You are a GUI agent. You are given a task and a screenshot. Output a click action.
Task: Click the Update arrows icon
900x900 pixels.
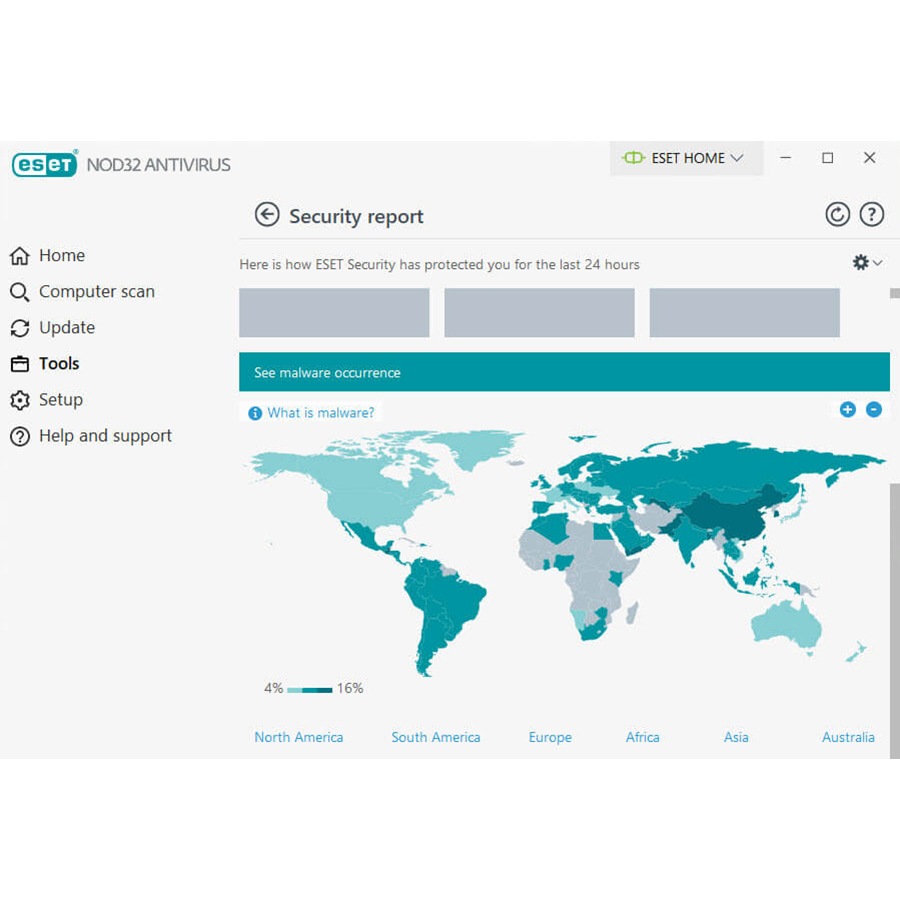coord(20,328)
